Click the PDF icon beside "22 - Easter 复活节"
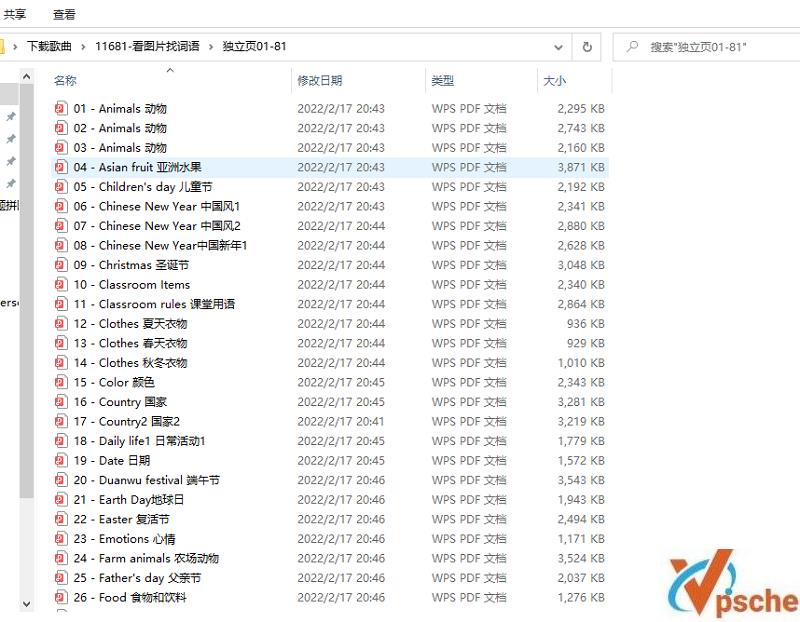Image resolution: width=800 pixels, height=622 pixels. [x=60, y=519]
